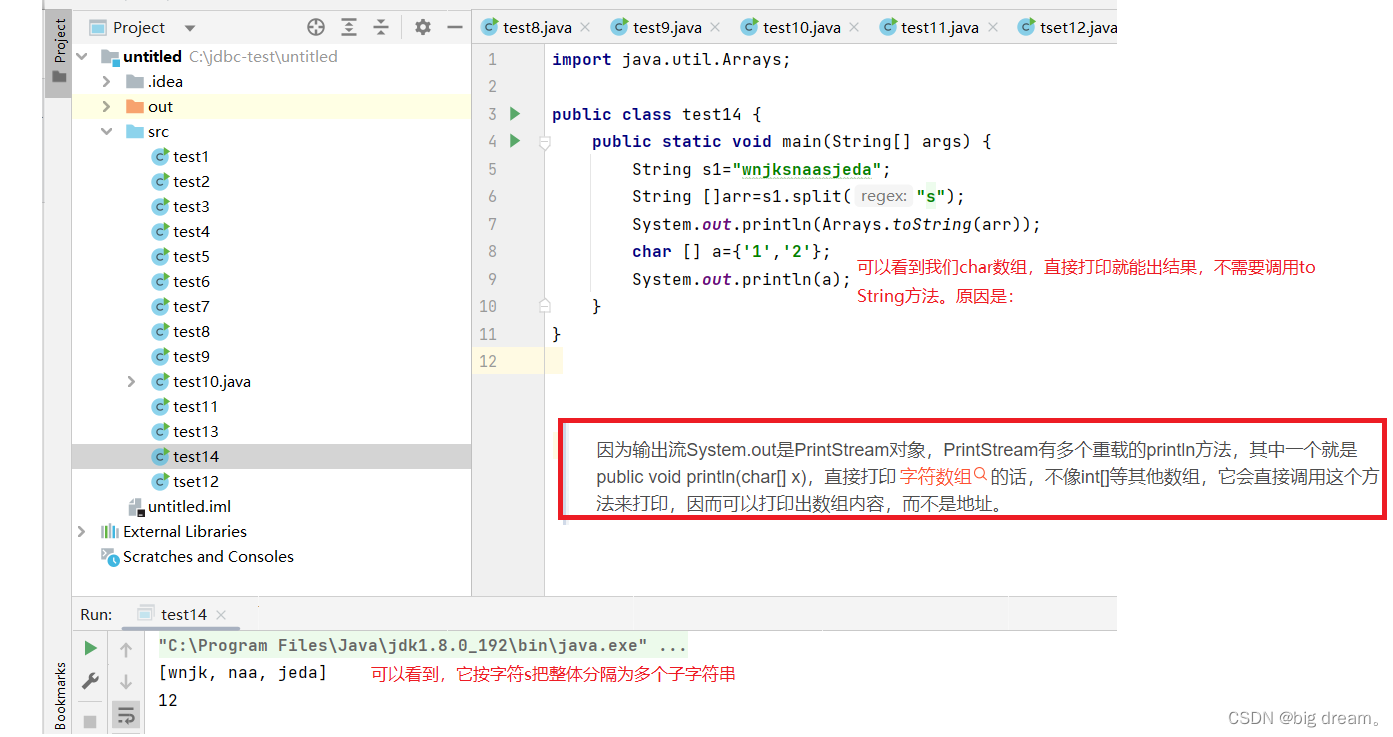Click line number 12 in the gutter
This screenshot has height=737, width=1393.
coord(488,361)
